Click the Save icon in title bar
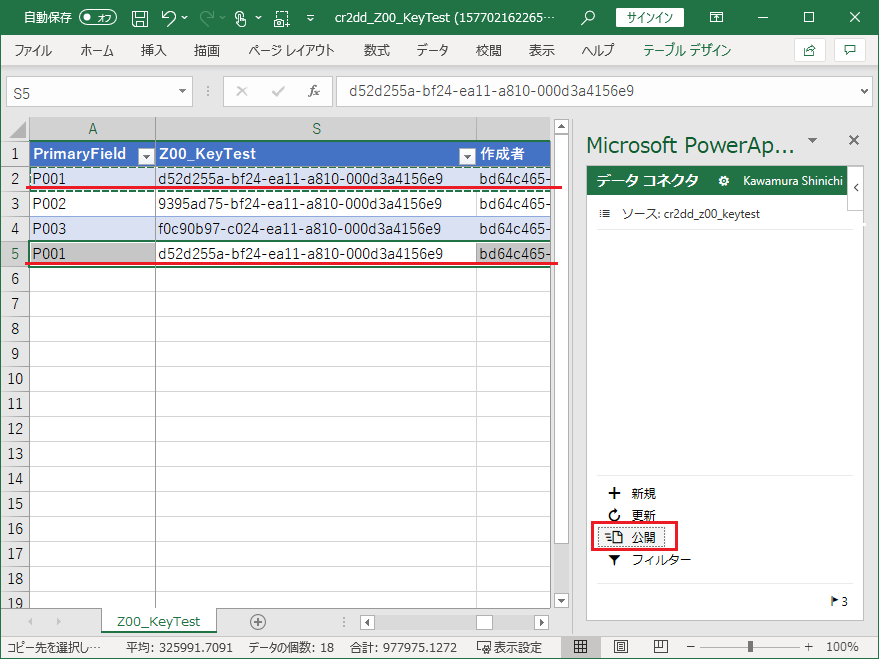The height and width of the screenshot is (659, 879). coord(140,18)
